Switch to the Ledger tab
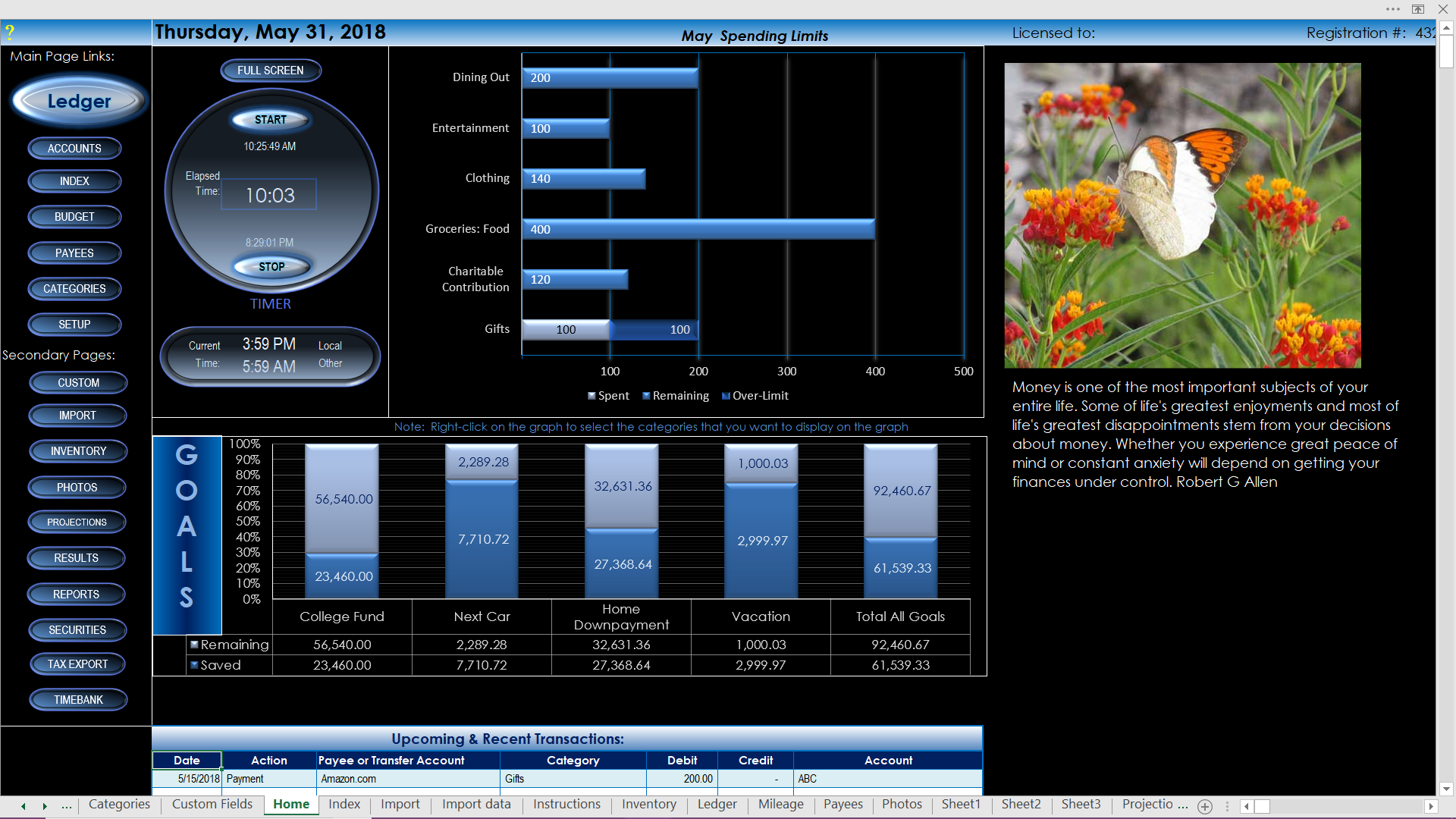The height and width of the screenshot is (819, 1456). click(716, 805)
